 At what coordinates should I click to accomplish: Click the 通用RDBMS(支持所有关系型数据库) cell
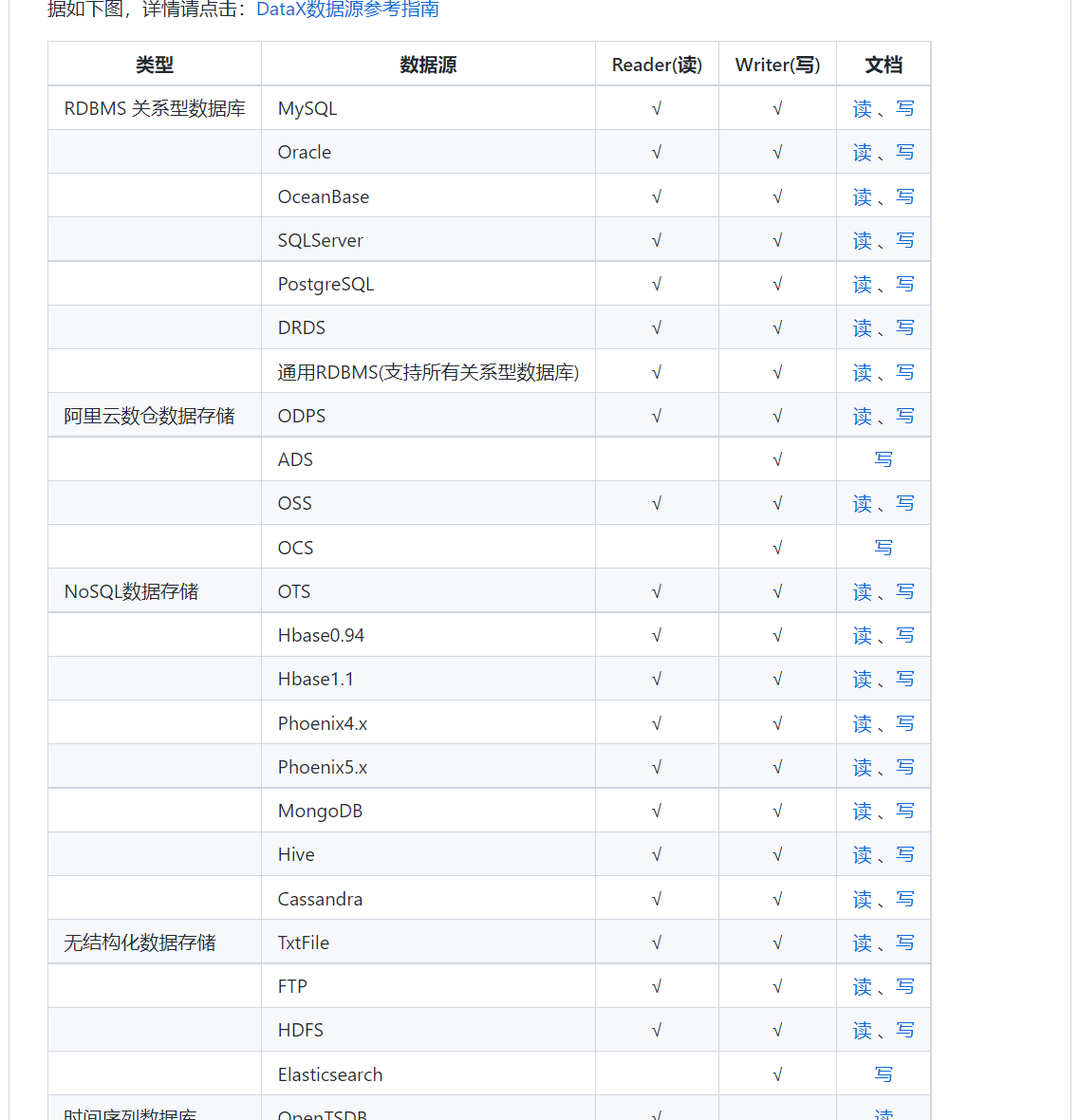tap(428, 372)
